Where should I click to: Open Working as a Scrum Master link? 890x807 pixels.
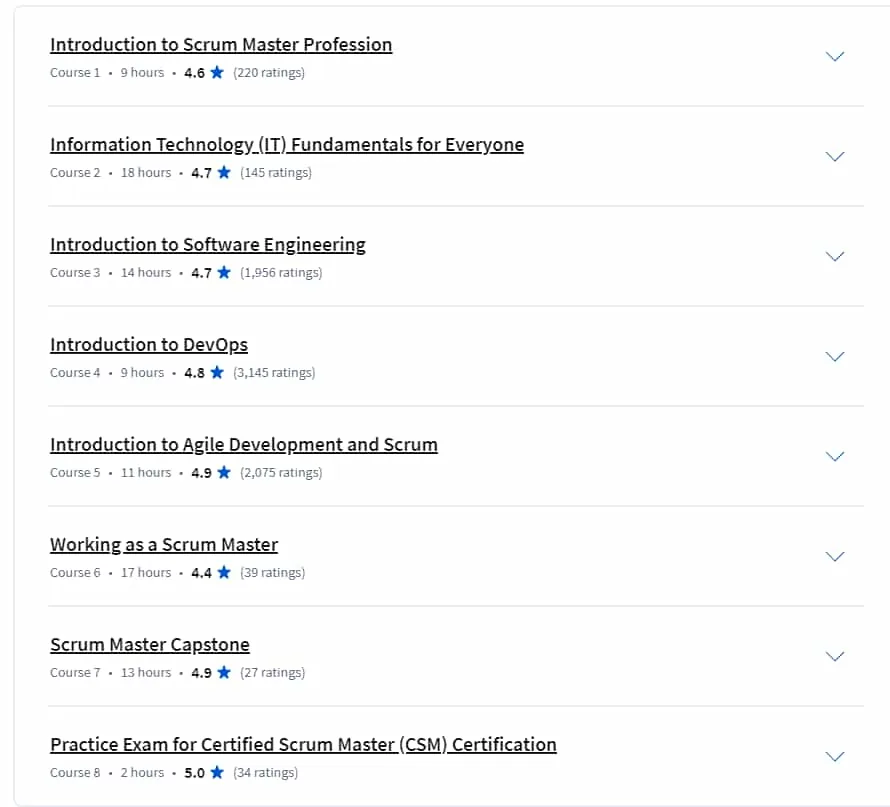[164, 544]
